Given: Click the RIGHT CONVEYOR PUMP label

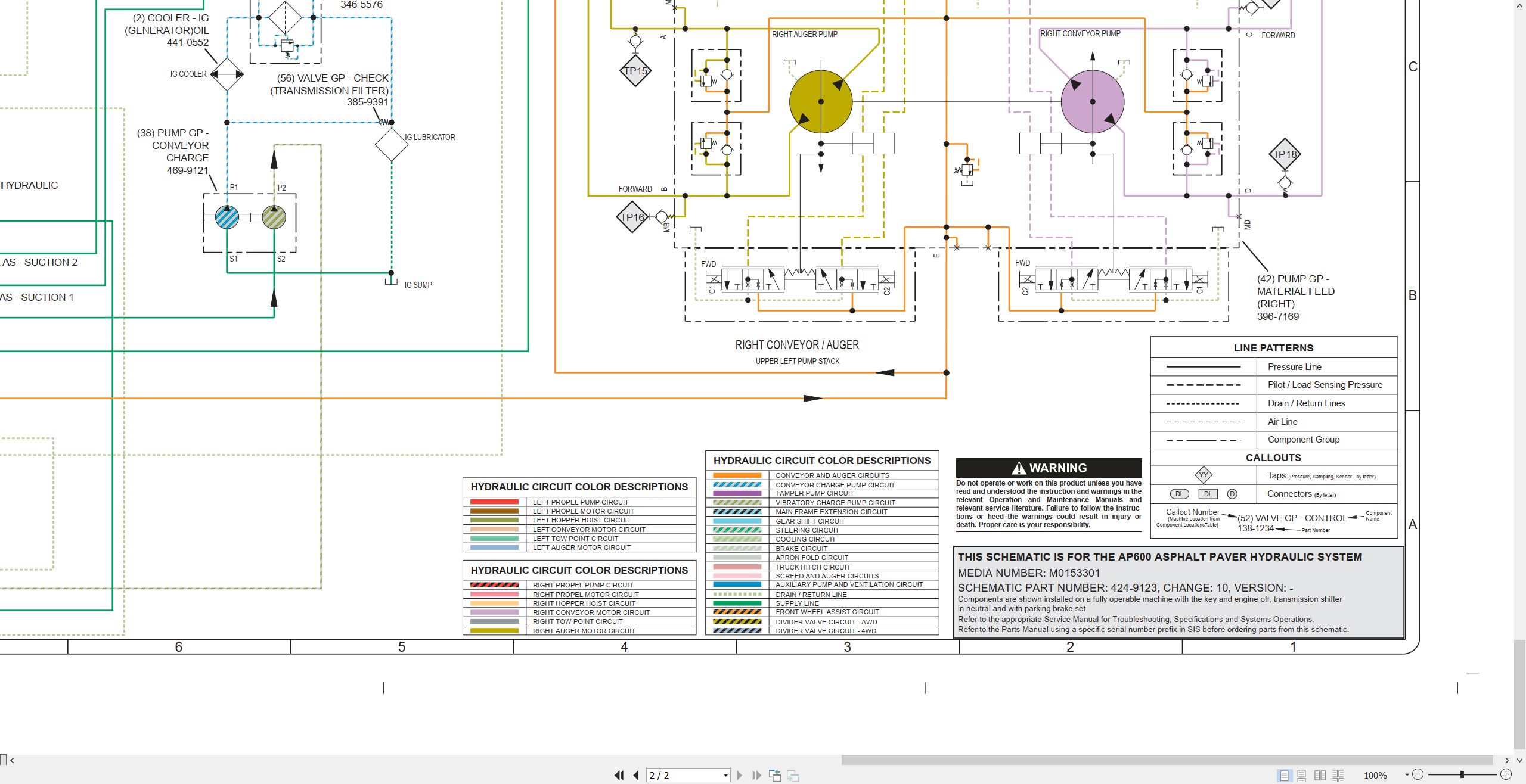Looking at the screenshot, I should pos(1080,33).
